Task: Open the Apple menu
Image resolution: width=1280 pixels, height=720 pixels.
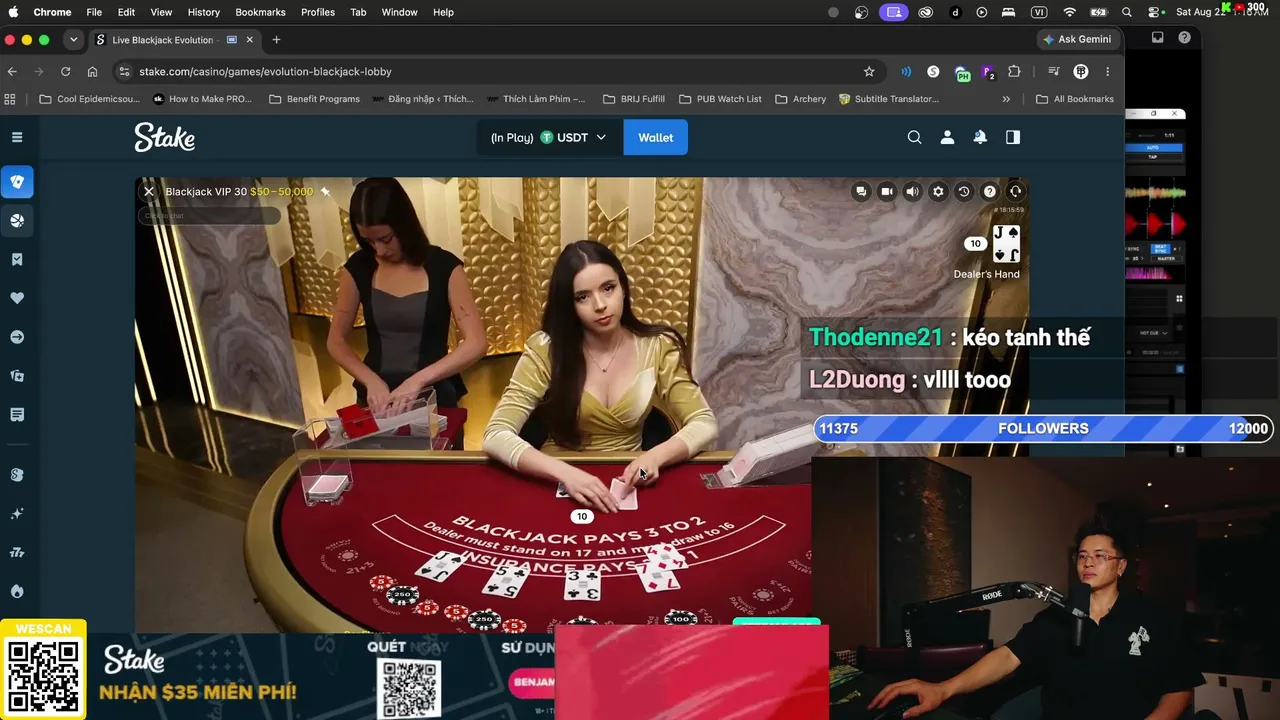Action: [14, 12]
